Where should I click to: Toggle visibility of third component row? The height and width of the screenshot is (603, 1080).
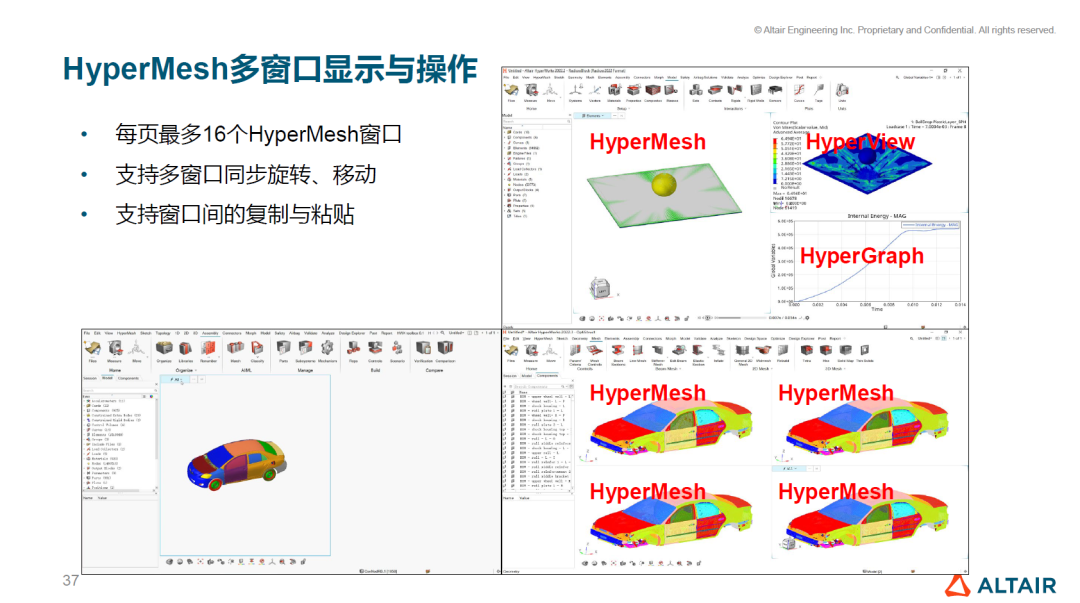(505, 404)
